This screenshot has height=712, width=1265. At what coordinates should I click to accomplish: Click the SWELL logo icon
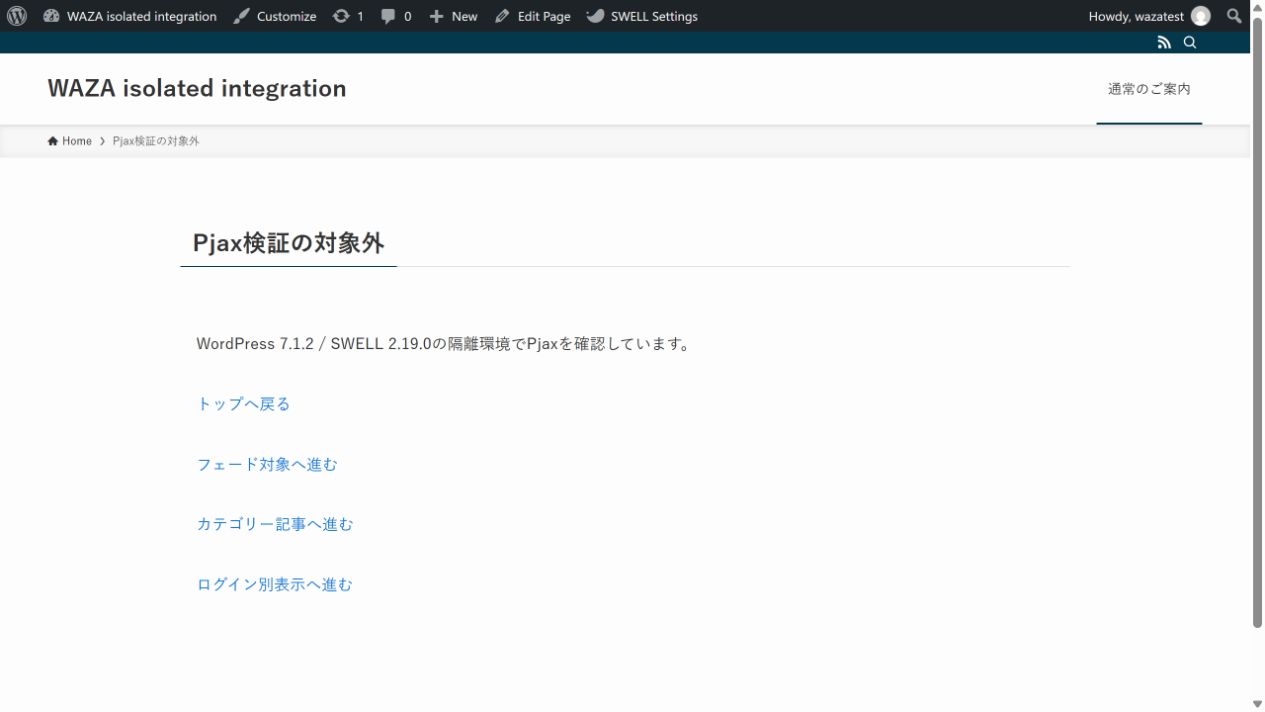[595, 16]
